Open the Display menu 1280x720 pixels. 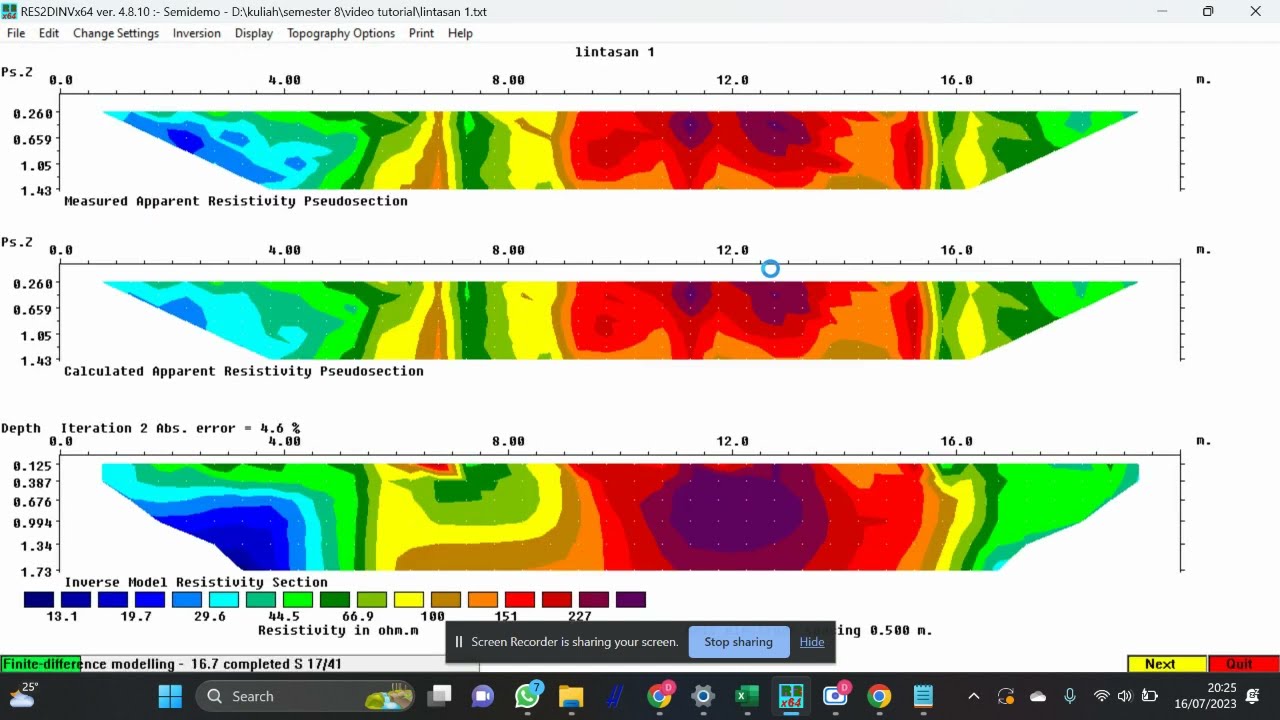pos(254,33)
